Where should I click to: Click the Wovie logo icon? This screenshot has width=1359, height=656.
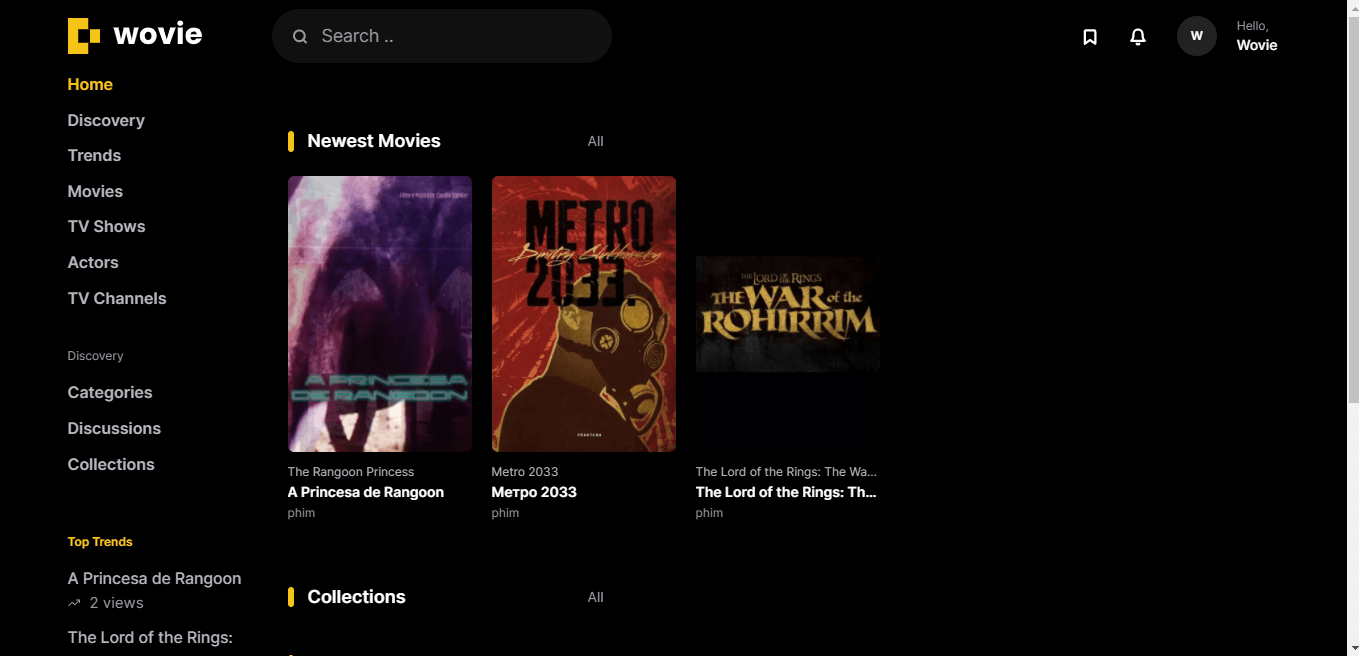point(84,36)
